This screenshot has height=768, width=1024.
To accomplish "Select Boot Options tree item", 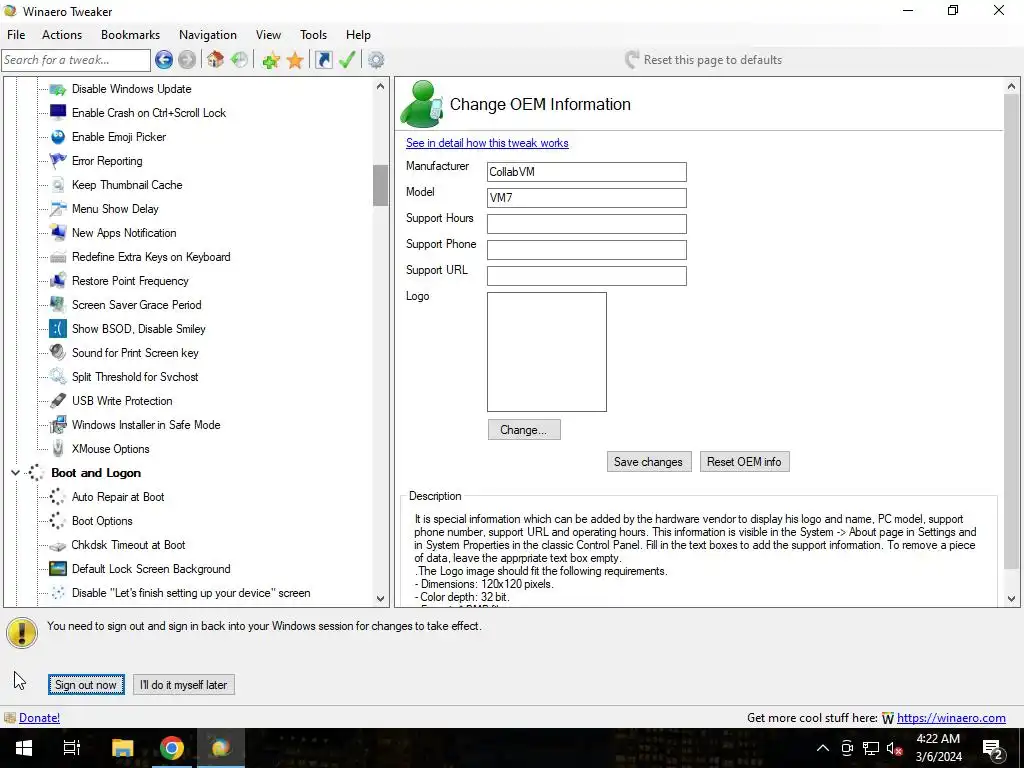I will point(102,521).
